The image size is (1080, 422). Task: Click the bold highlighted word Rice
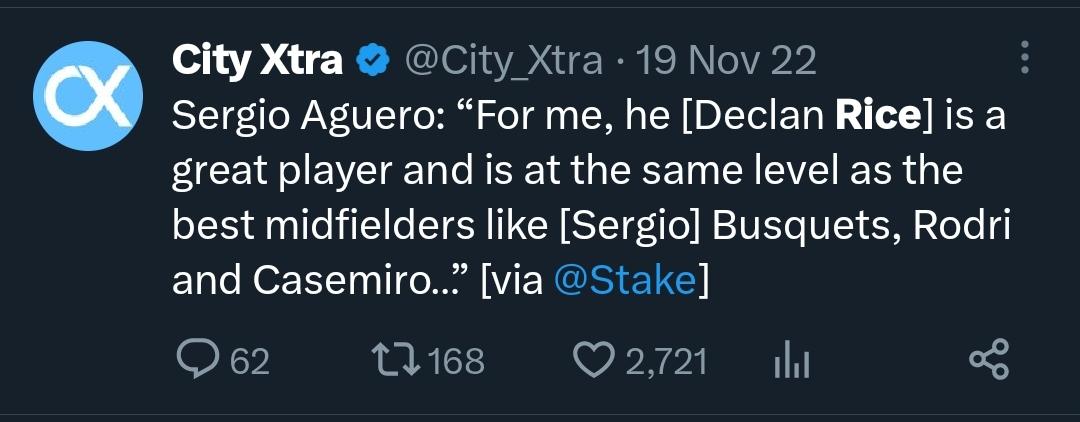coord(877,117)
